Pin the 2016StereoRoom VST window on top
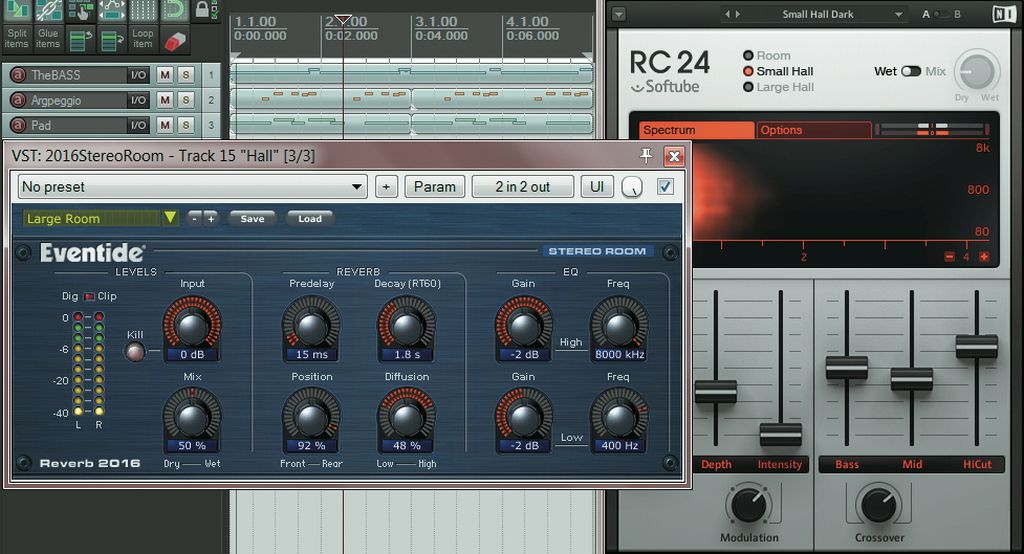Image resolution: width=1024 pixels, height=554 pixels. (x=646, y=155)
